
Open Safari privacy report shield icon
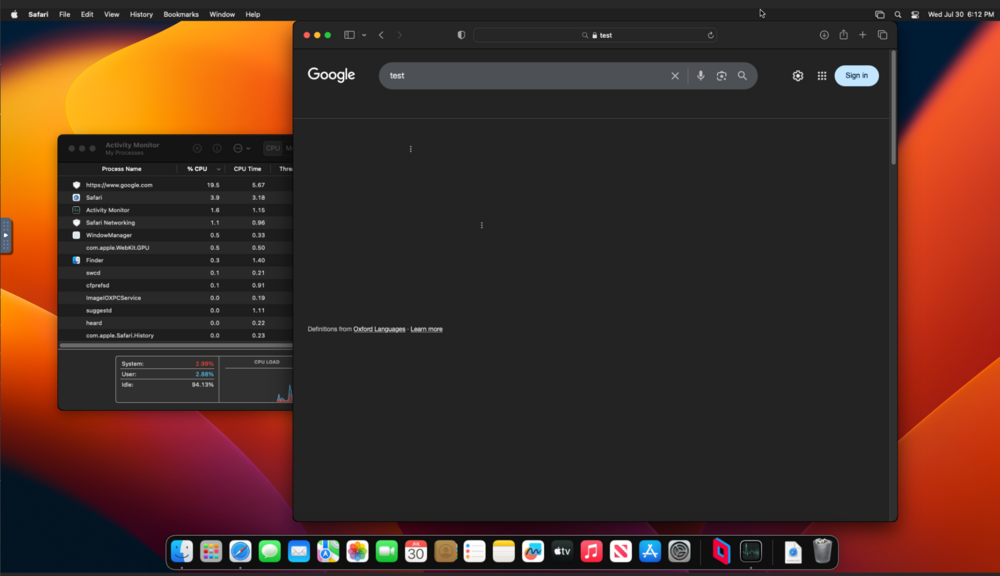click(461, 35)
